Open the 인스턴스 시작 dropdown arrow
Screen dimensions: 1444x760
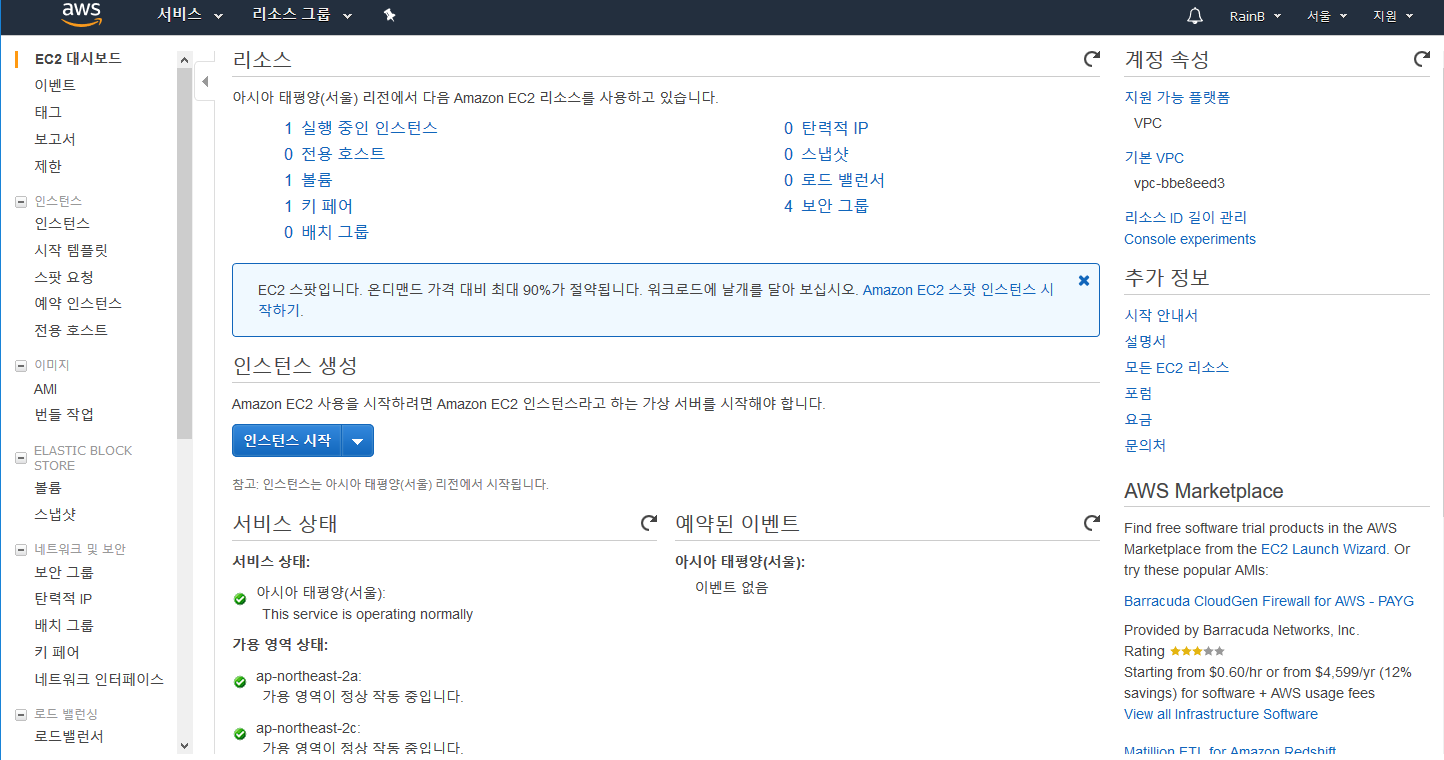click(358, 440)
